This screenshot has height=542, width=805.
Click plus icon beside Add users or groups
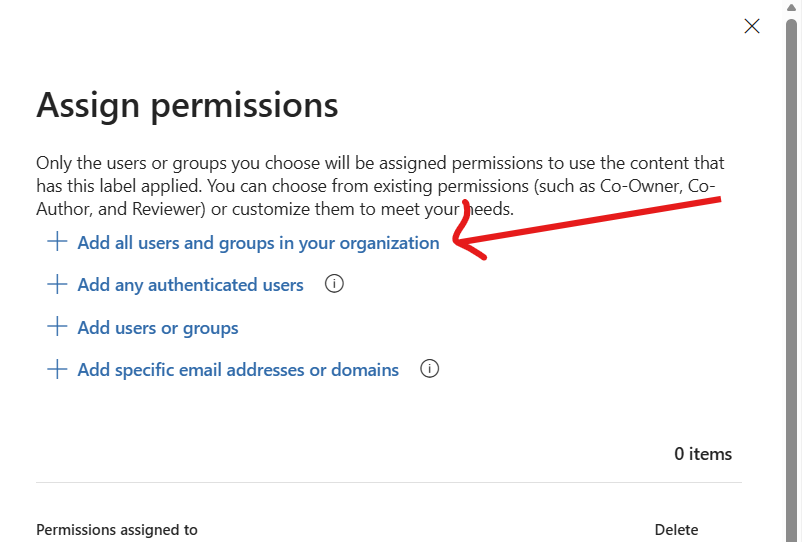pos(57,326)
